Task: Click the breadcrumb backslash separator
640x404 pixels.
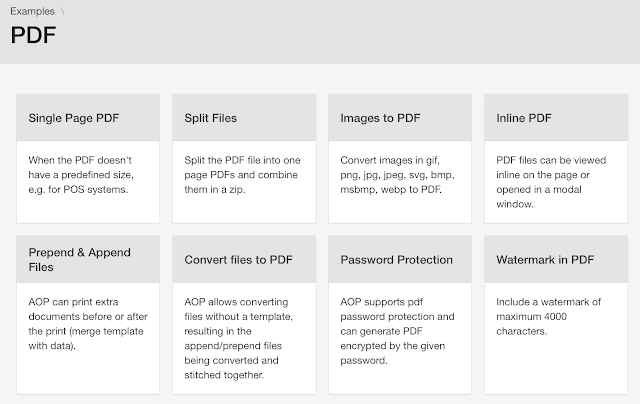Action: (62, 11)
